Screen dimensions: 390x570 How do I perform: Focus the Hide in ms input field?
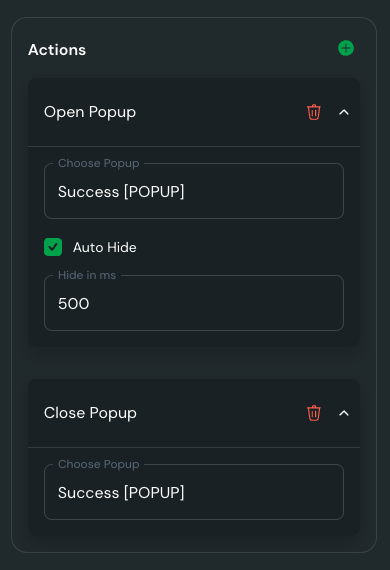194,303
